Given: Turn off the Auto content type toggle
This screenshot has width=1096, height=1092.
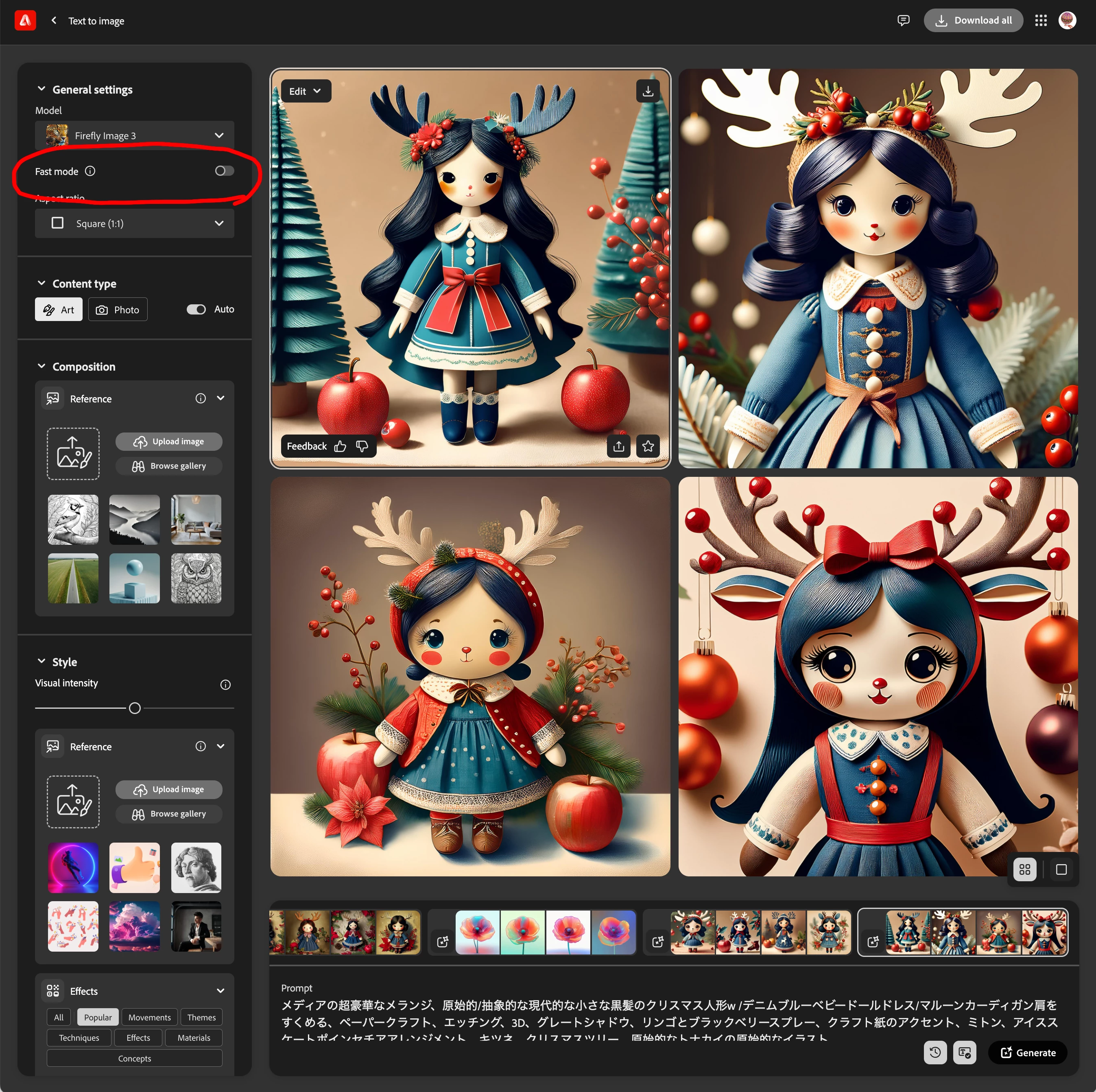Looking at the screenshot, I should pyautogui.click(x=196, y=310).
